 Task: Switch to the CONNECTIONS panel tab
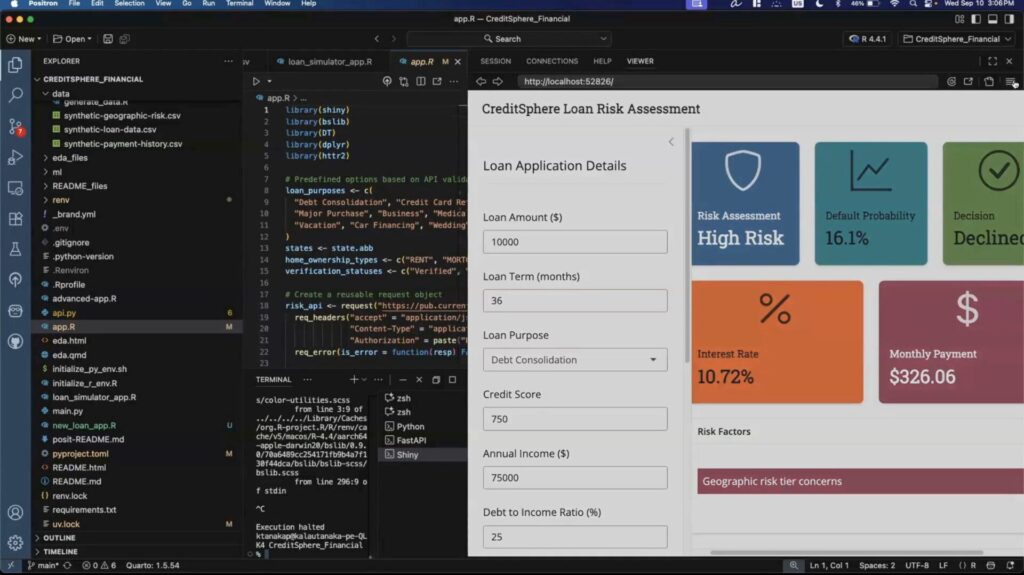[x=552, y=61]
